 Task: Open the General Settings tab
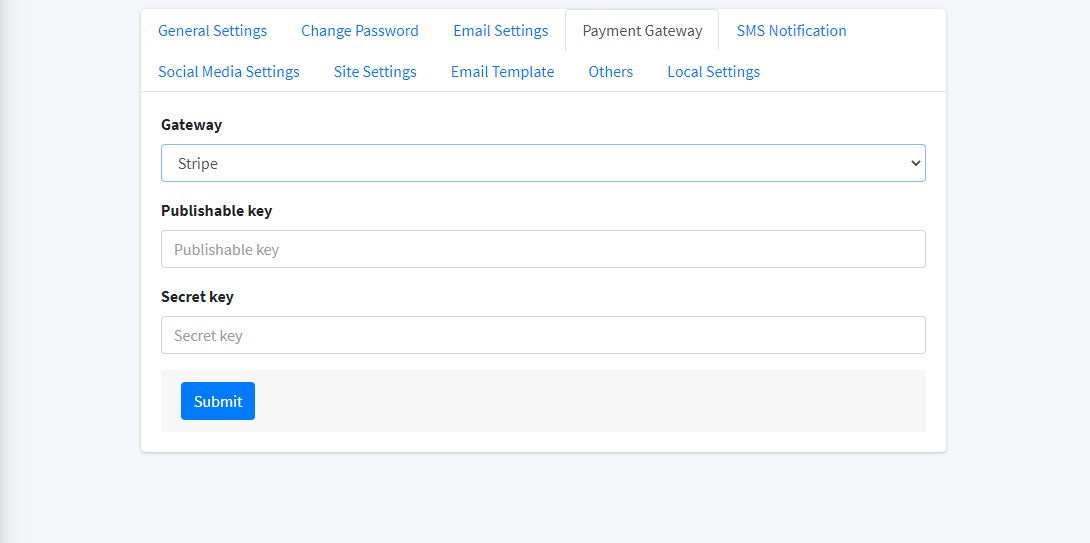coord(212,31)
